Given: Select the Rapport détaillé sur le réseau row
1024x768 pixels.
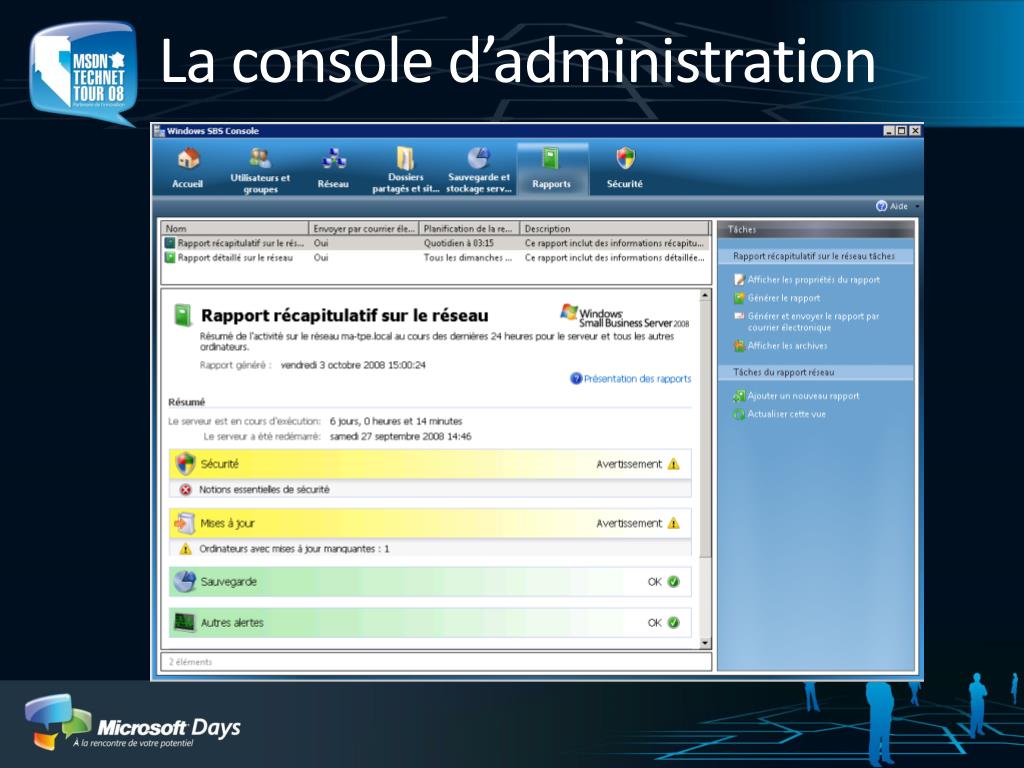Looking at the screenshot, I should pyautogui.click(x=435, y=258).
